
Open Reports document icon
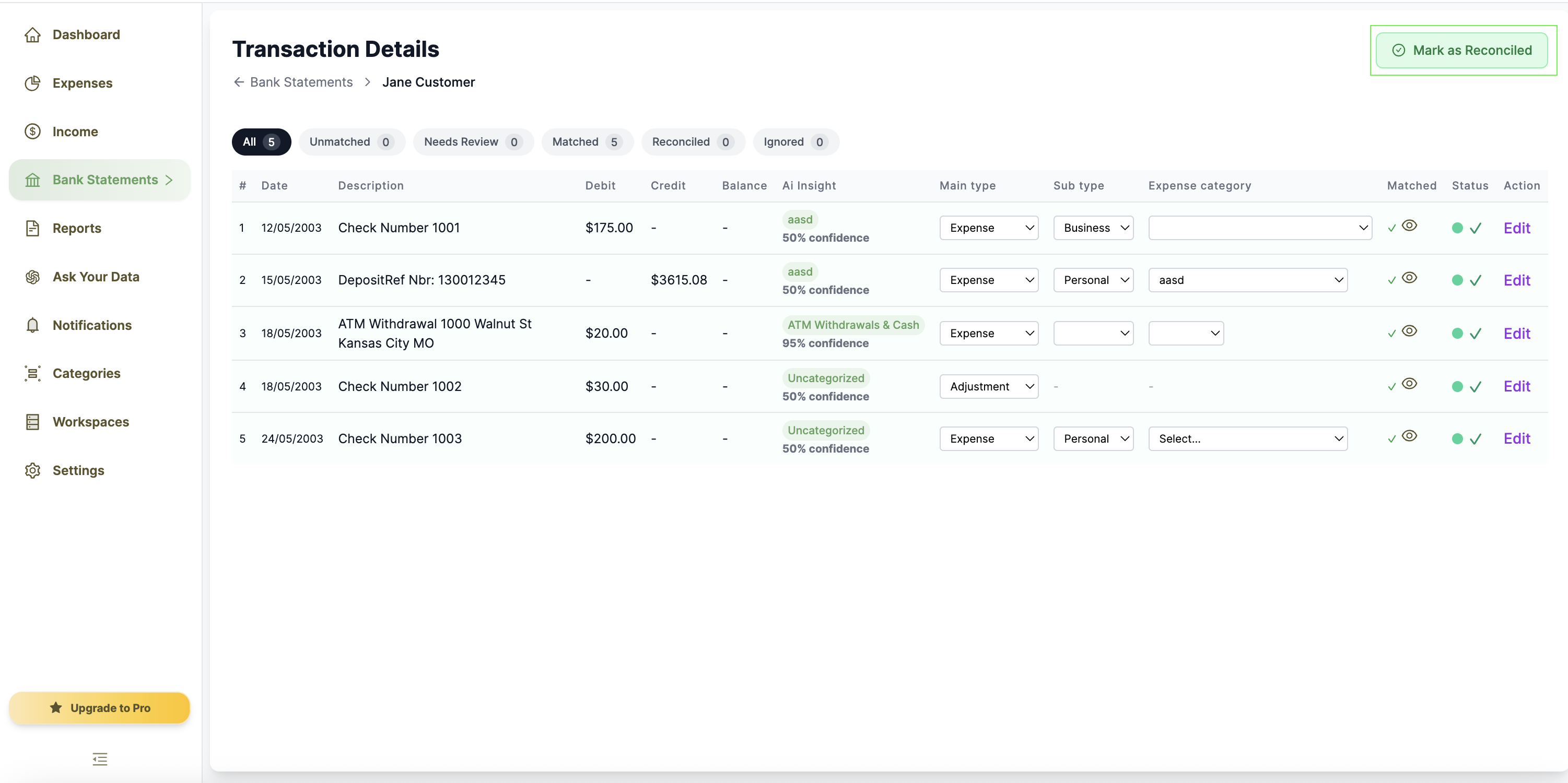point(33,228)
